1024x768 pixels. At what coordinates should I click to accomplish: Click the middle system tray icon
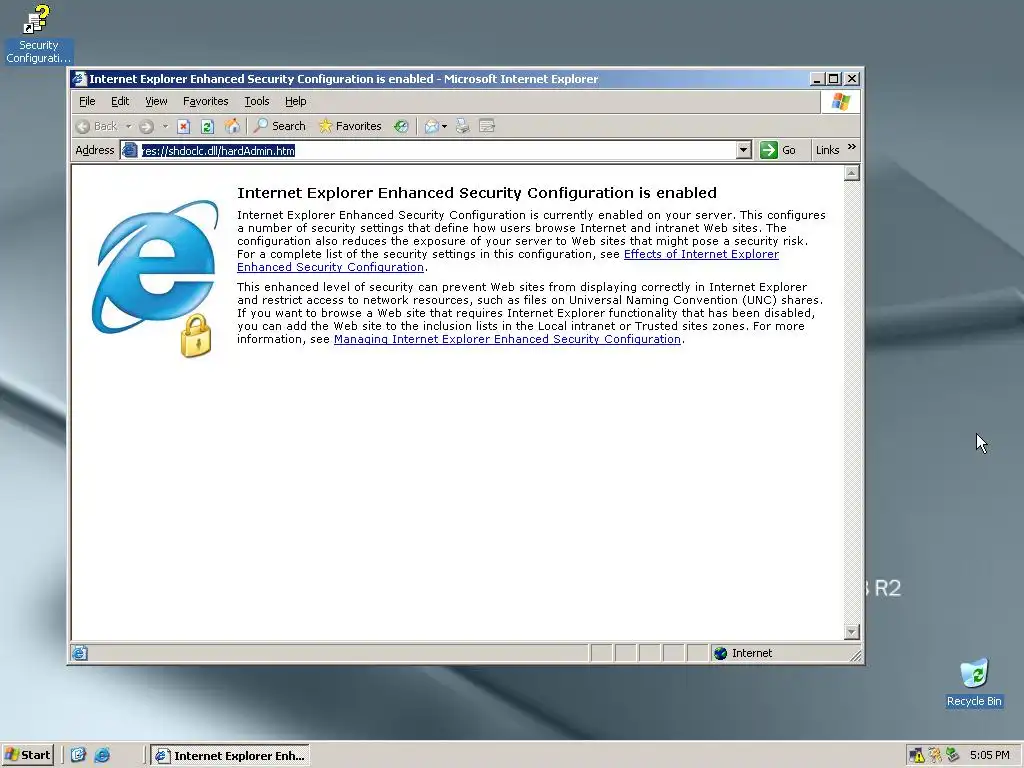click(x=935, y=756)
